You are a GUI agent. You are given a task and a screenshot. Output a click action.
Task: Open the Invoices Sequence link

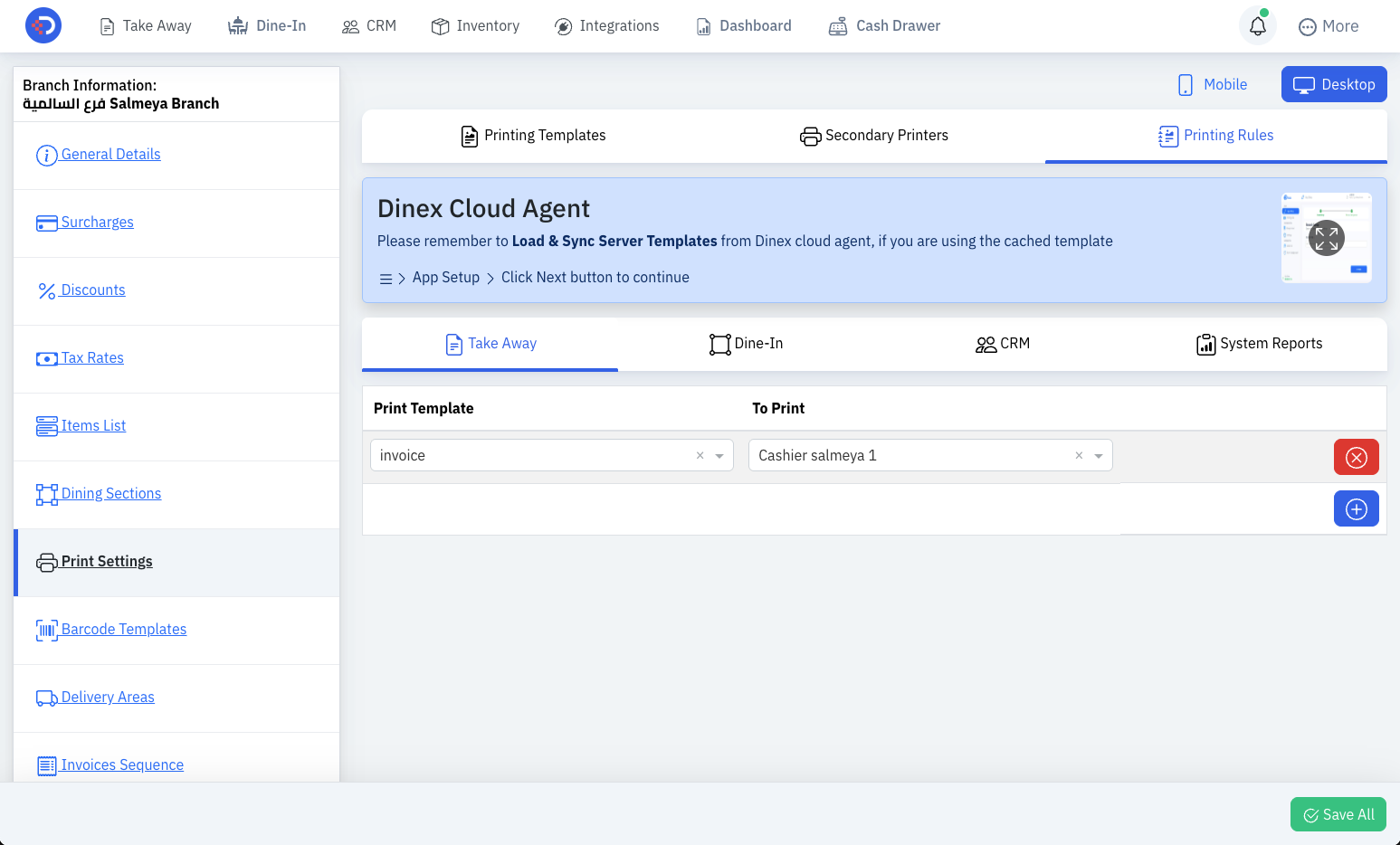click(122, 764)
